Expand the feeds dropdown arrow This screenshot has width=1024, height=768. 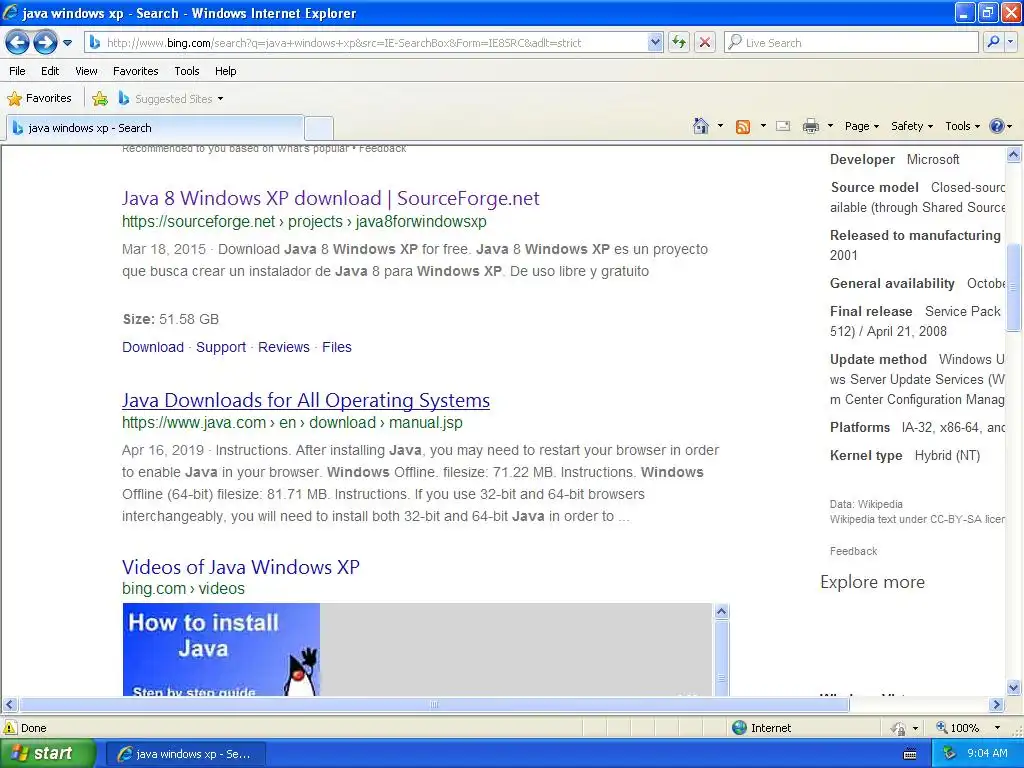pyautogui.click(x=763, y=126)
